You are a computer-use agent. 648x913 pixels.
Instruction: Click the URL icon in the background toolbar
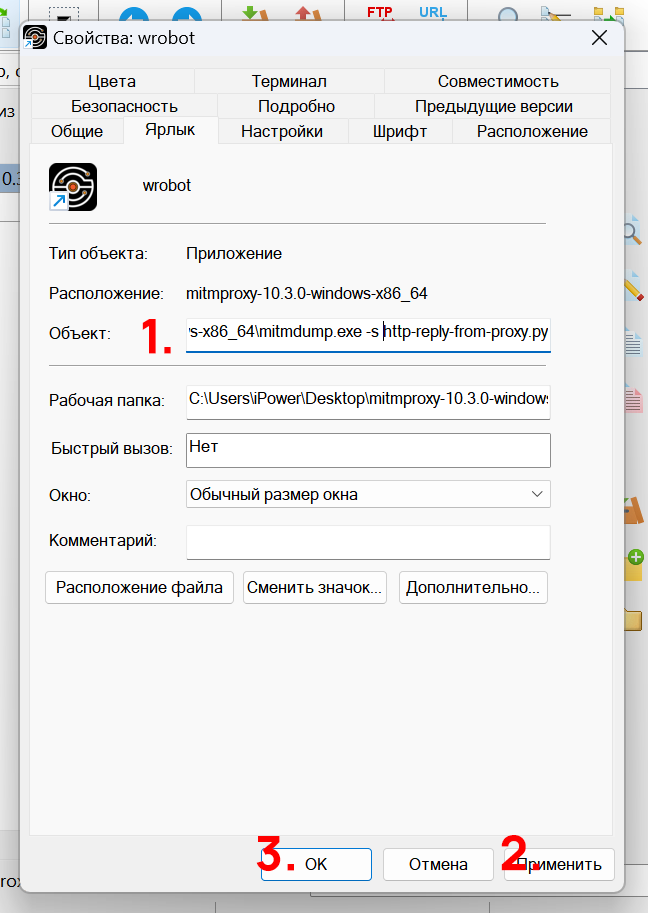[x=433, y=12]
